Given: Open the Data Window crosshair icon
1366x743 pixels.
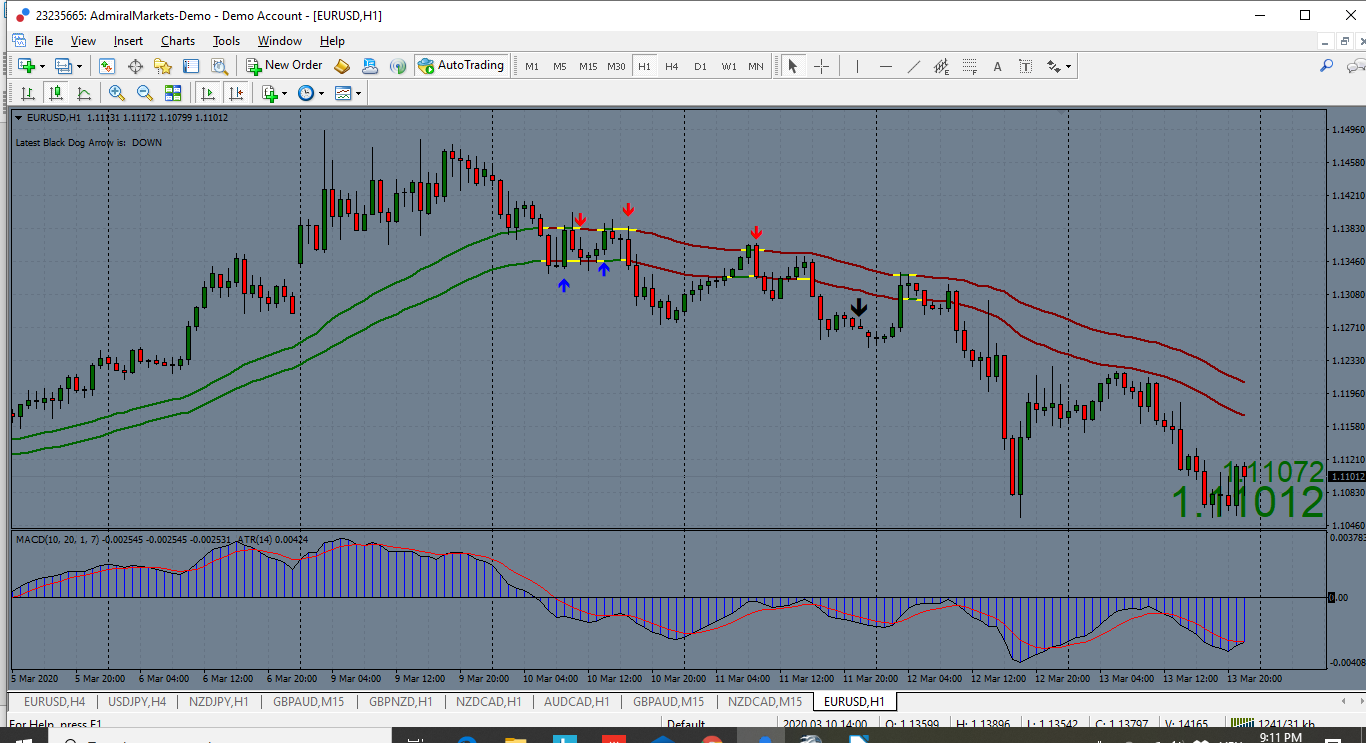Looking at the screenshot, I should pyautogui.click(x=135, y=66).
